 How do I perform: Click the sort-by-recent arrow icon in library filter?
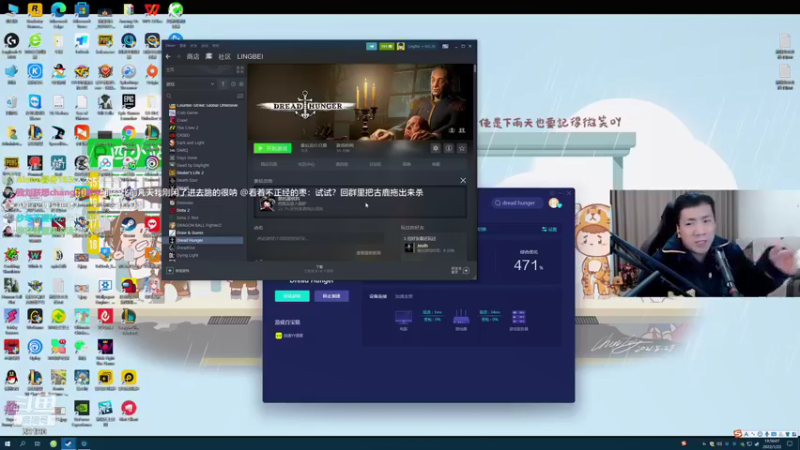pyautogui.click(x=223, y=84)
